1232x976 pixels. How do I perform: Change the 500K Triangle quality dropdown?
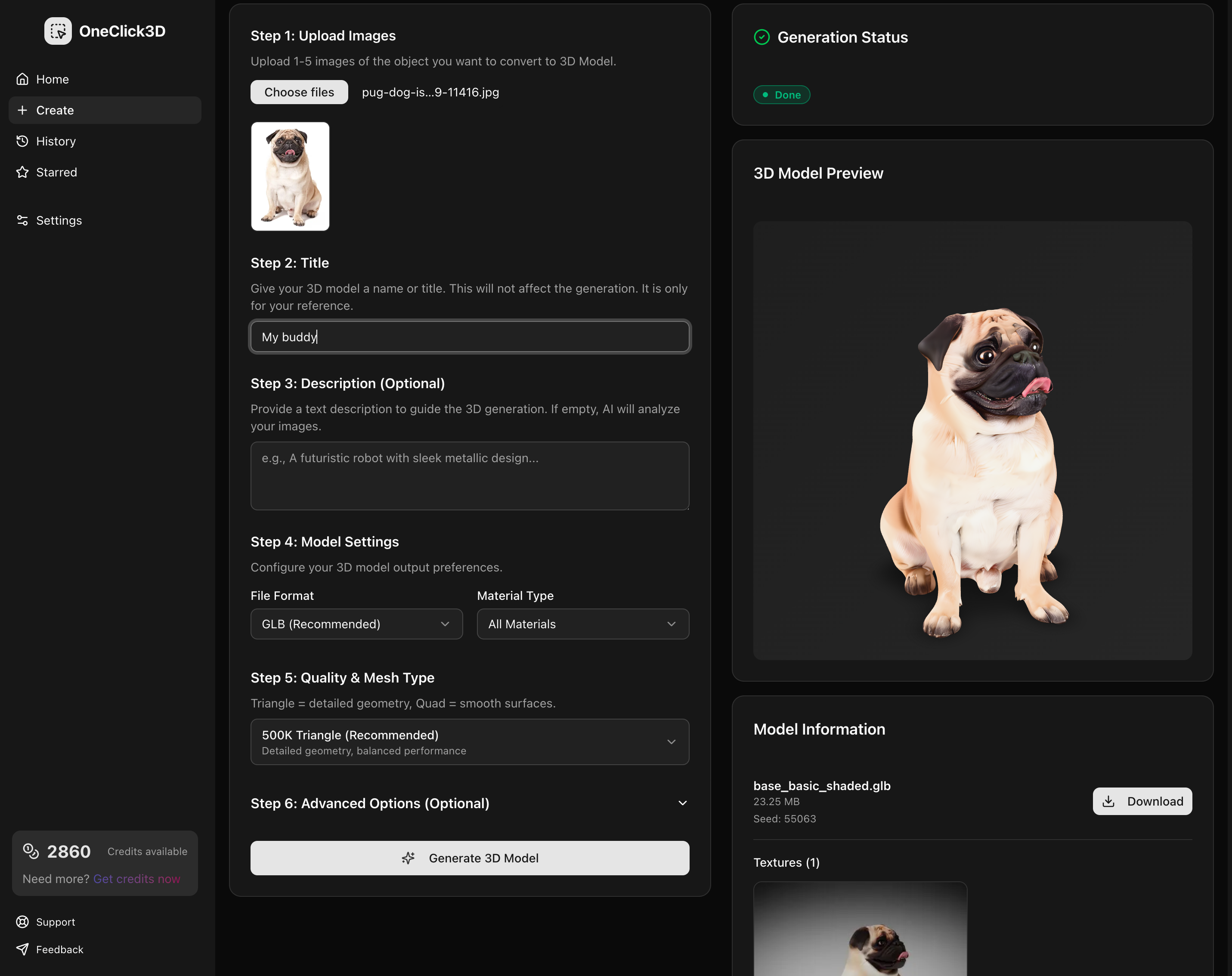470,742
